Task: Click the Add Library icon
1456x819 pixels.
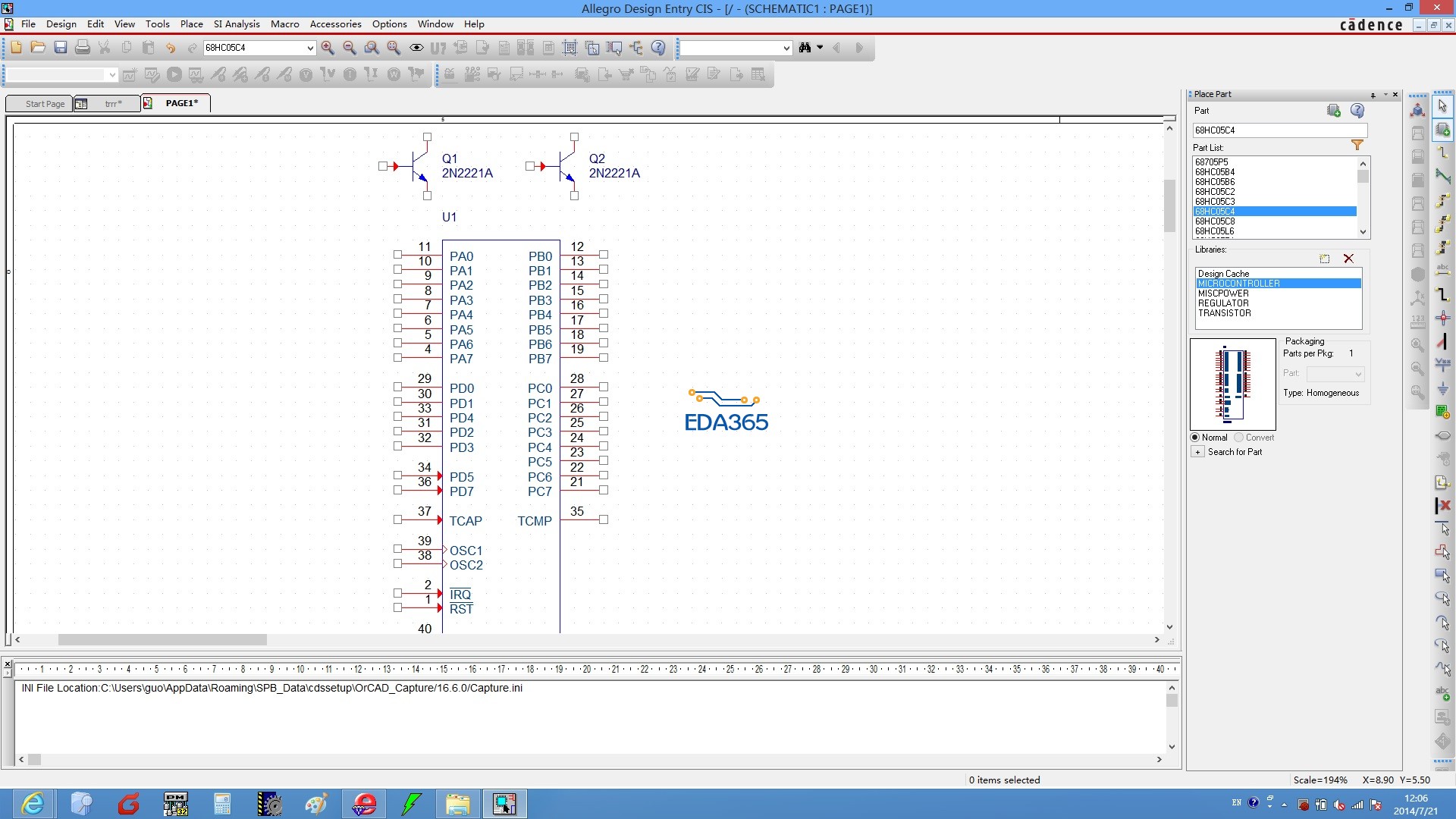Action: tap(1324, 259)
